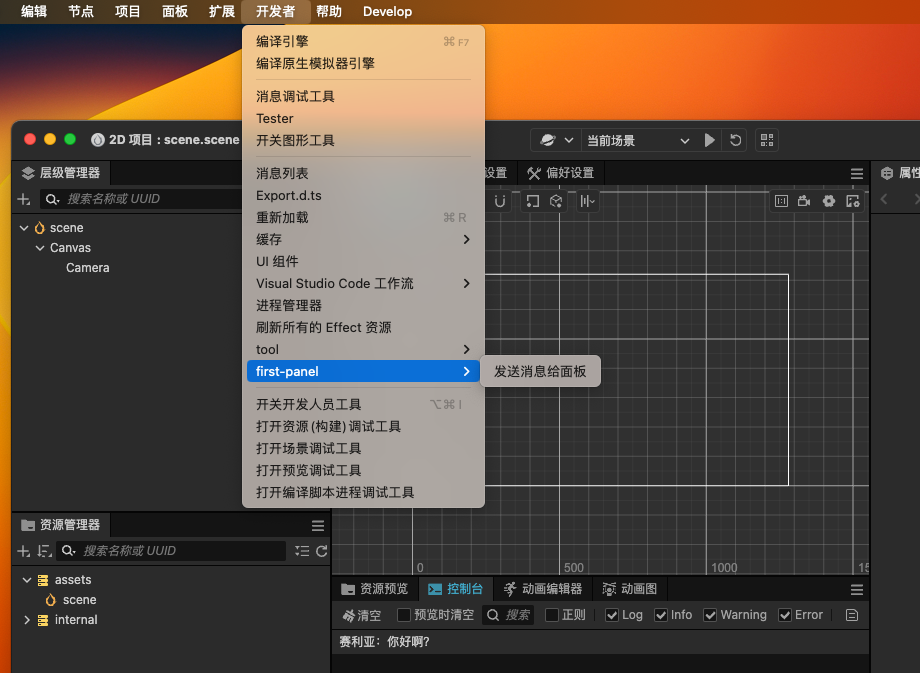Viewport: 920px width, 673px height.
Task: Click the console search magnifier icon
Action: click(493, 615)
